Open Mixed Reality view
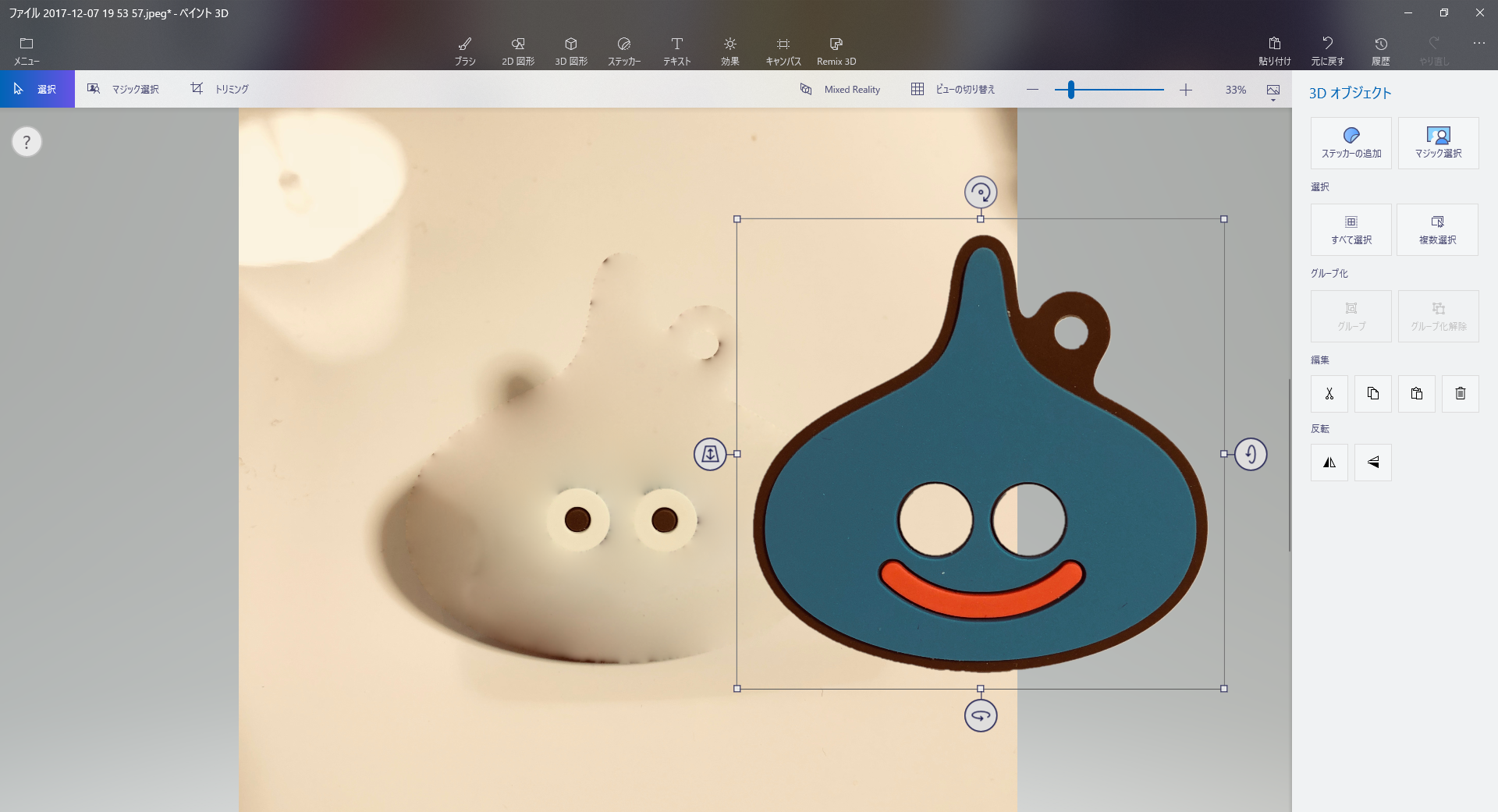 click(840, 89)
